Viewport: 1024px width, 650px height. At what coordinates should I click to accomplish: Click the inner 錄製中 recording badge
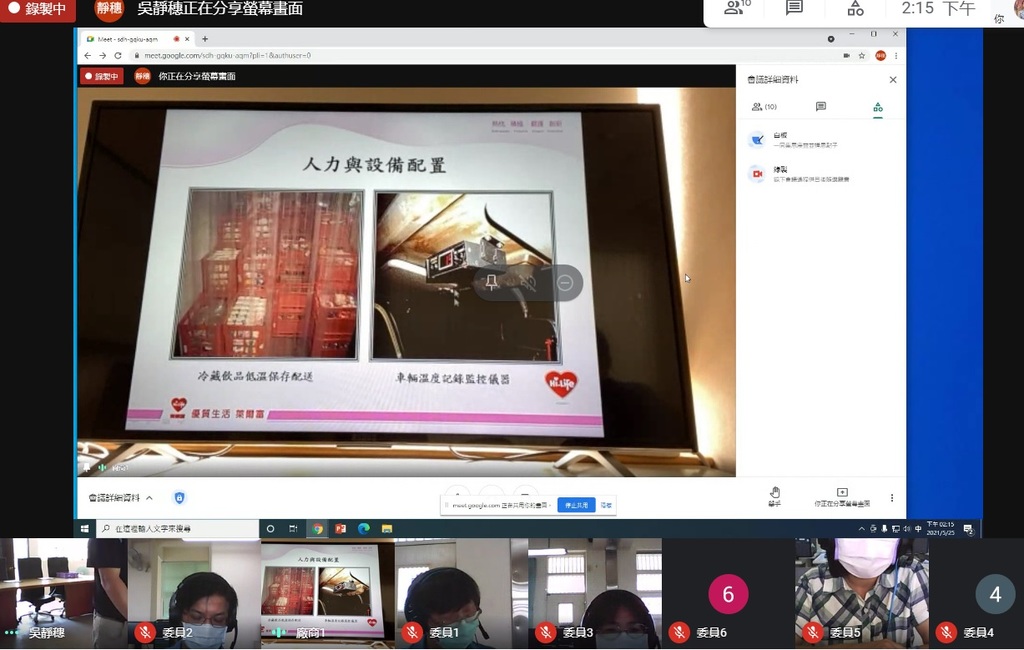point(102,76)
